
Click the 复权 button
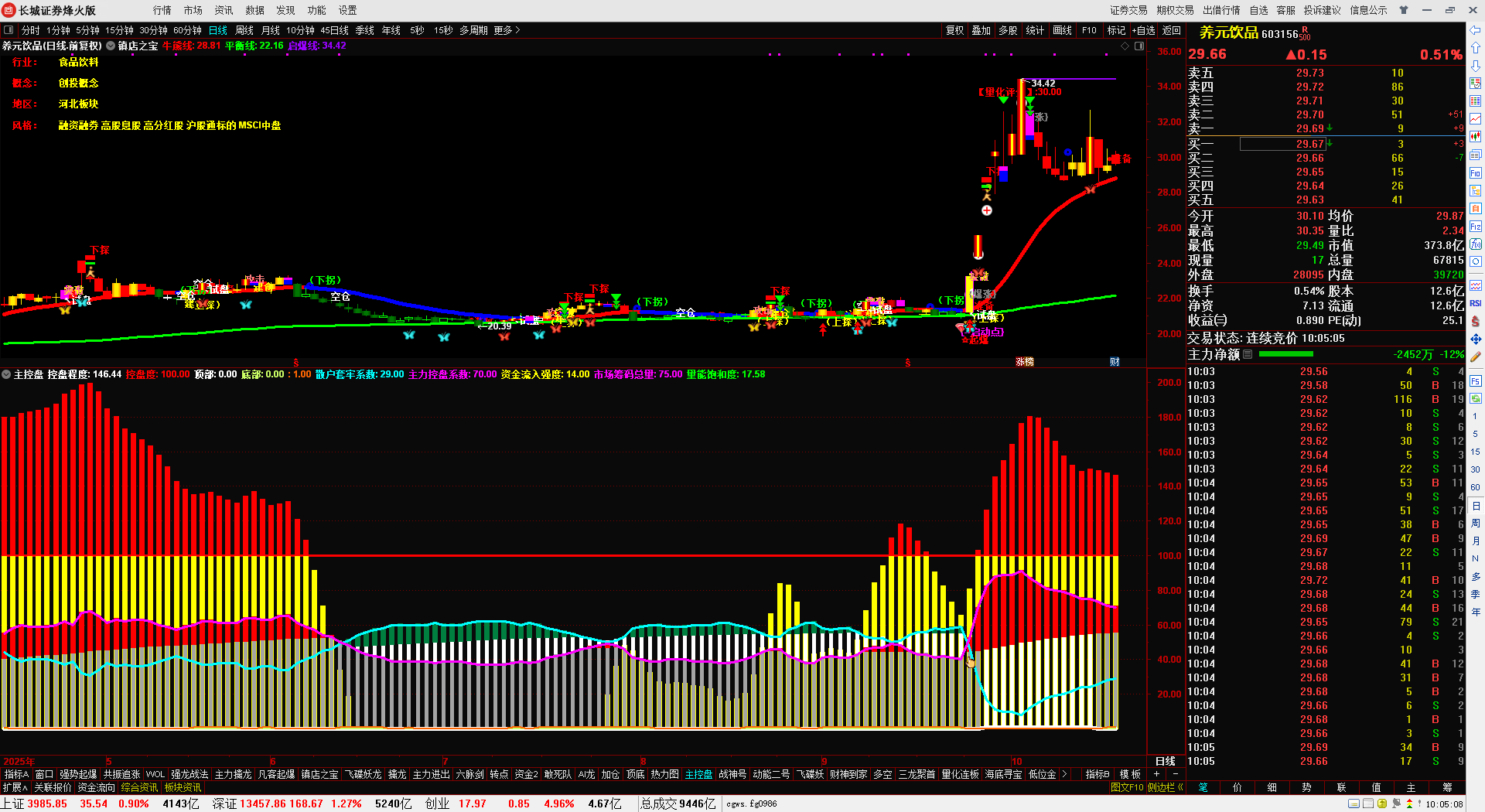coord(955,30)
